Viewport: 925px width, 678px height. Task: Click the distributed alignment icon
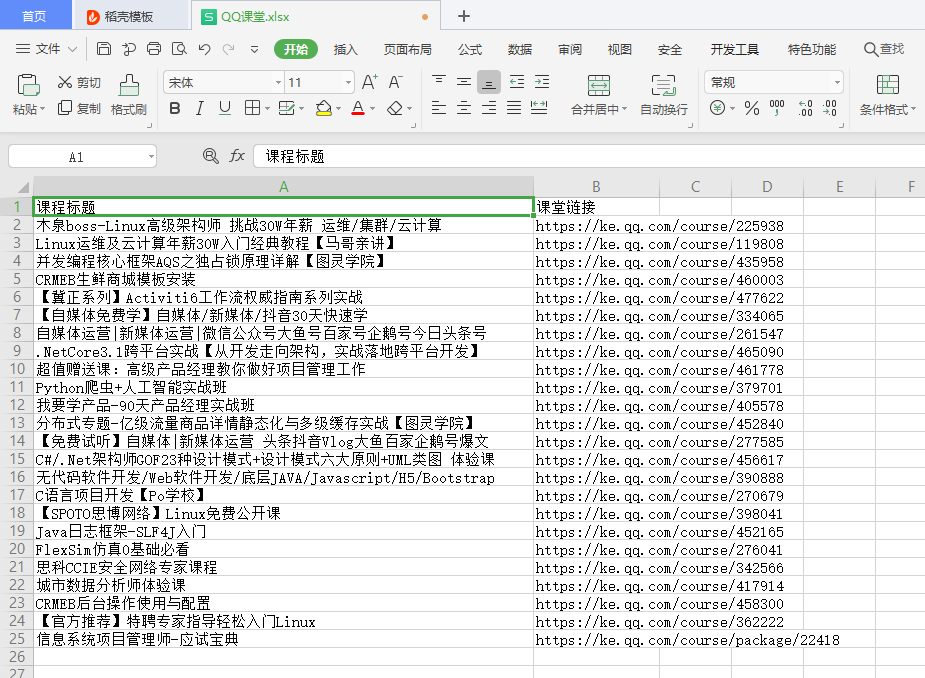tap(539, 107)
